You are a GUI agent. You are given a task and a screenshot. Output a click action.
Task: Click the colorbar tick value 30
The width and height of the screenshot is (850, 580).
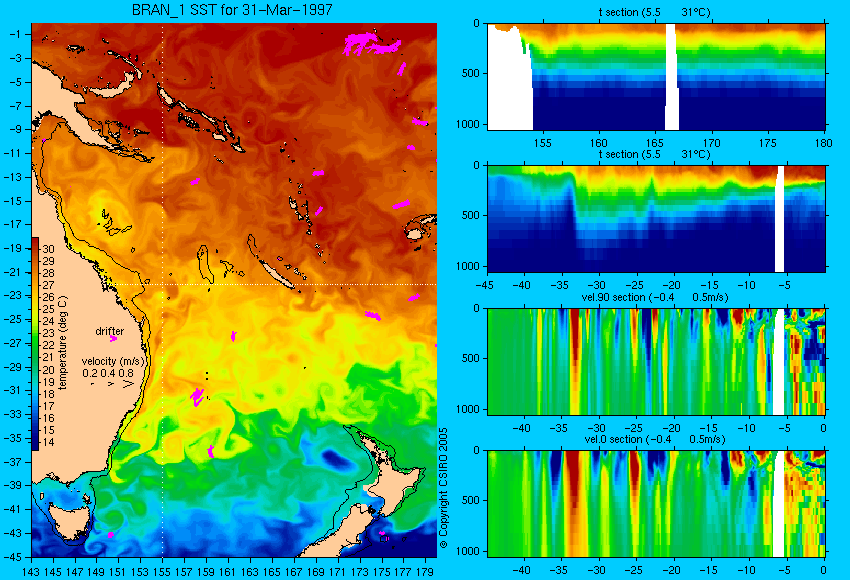tap(48, 249)
